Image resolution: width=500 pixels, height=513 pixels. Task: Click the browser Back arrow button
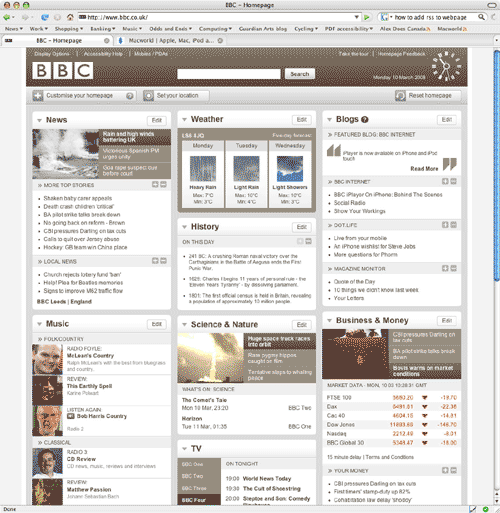[6, 17]
